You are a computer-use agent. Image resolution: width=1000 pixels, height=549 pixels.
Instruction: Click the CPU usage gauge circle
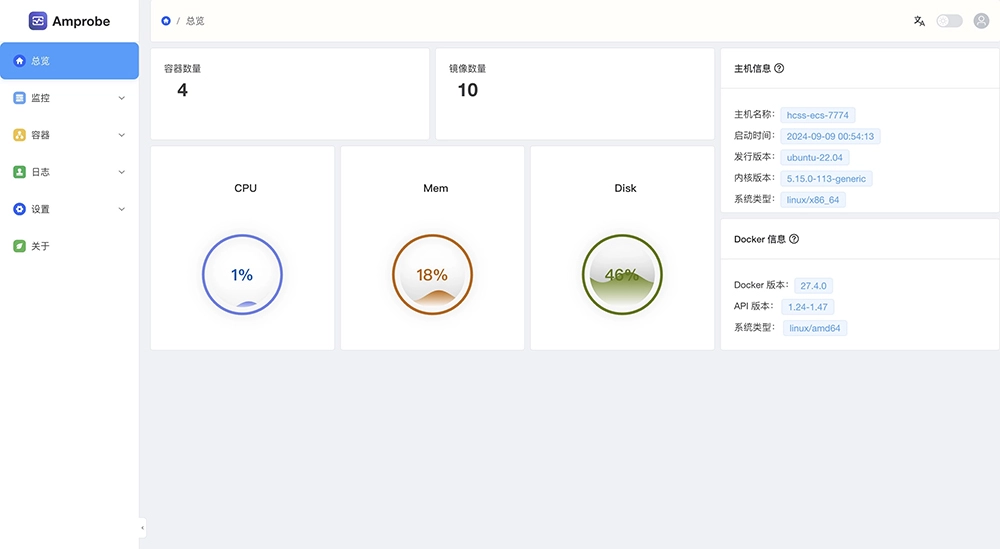pos(242,275)
